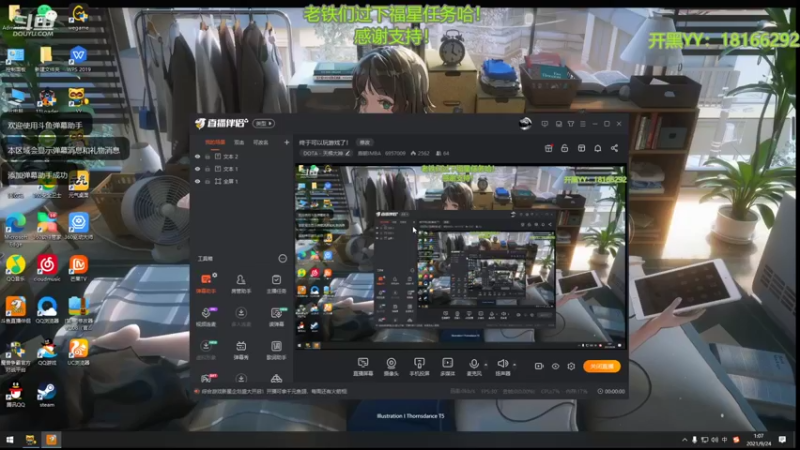Switch to the second scene tab
The height and width of the screenshot is (450, 800).
[x=239, y=142]
